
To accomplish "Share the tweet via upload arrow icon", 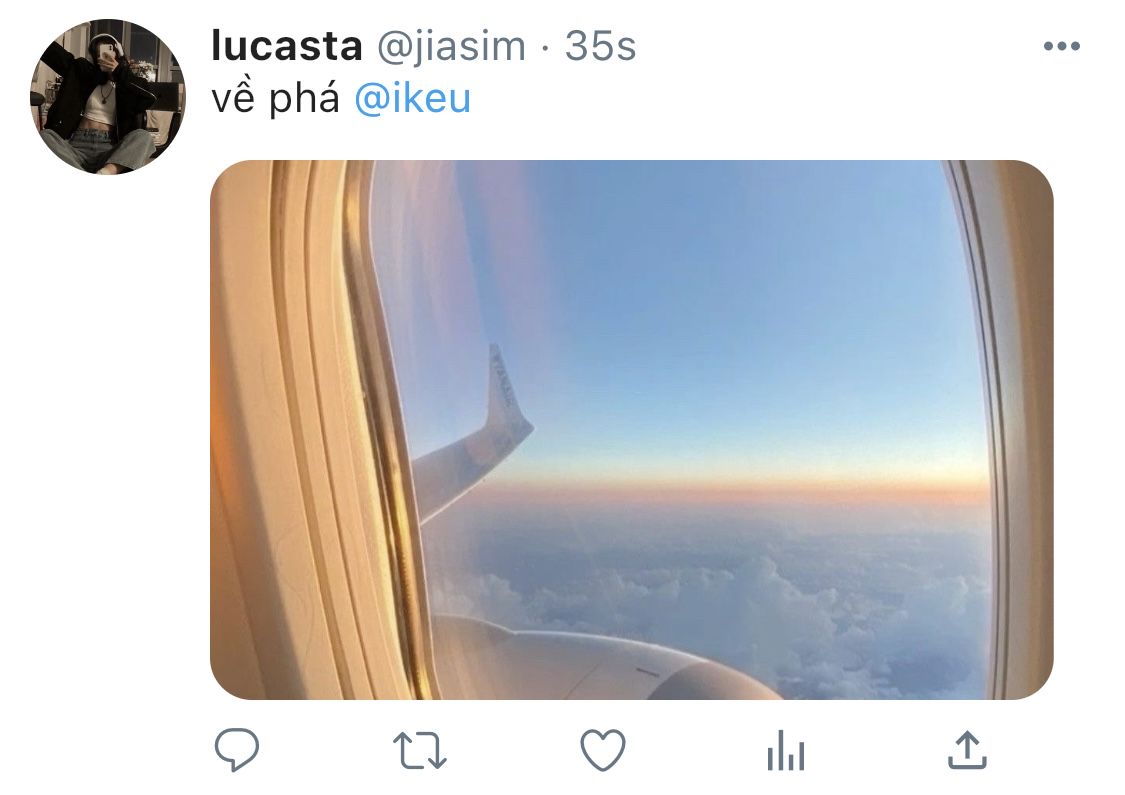I will 967,750.
